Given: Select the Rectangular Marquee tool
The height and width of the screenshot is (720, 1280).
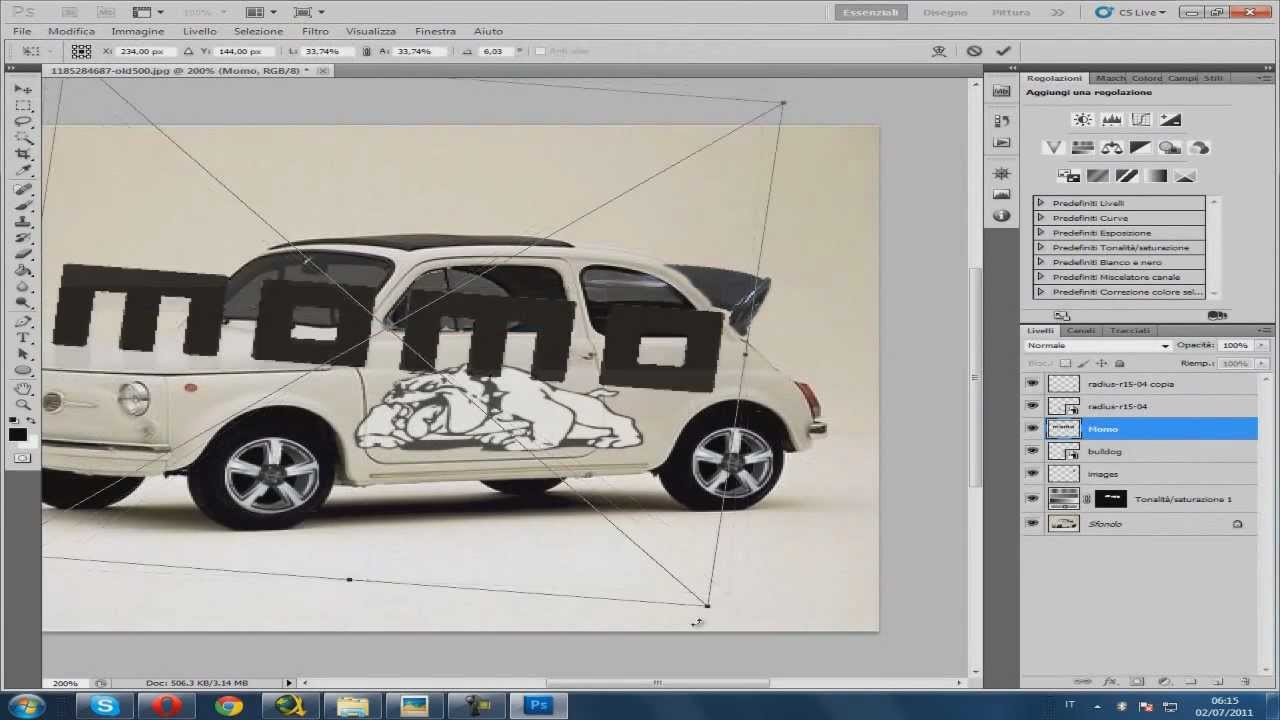Looking at the screenshot, I should tap(22, 106).
